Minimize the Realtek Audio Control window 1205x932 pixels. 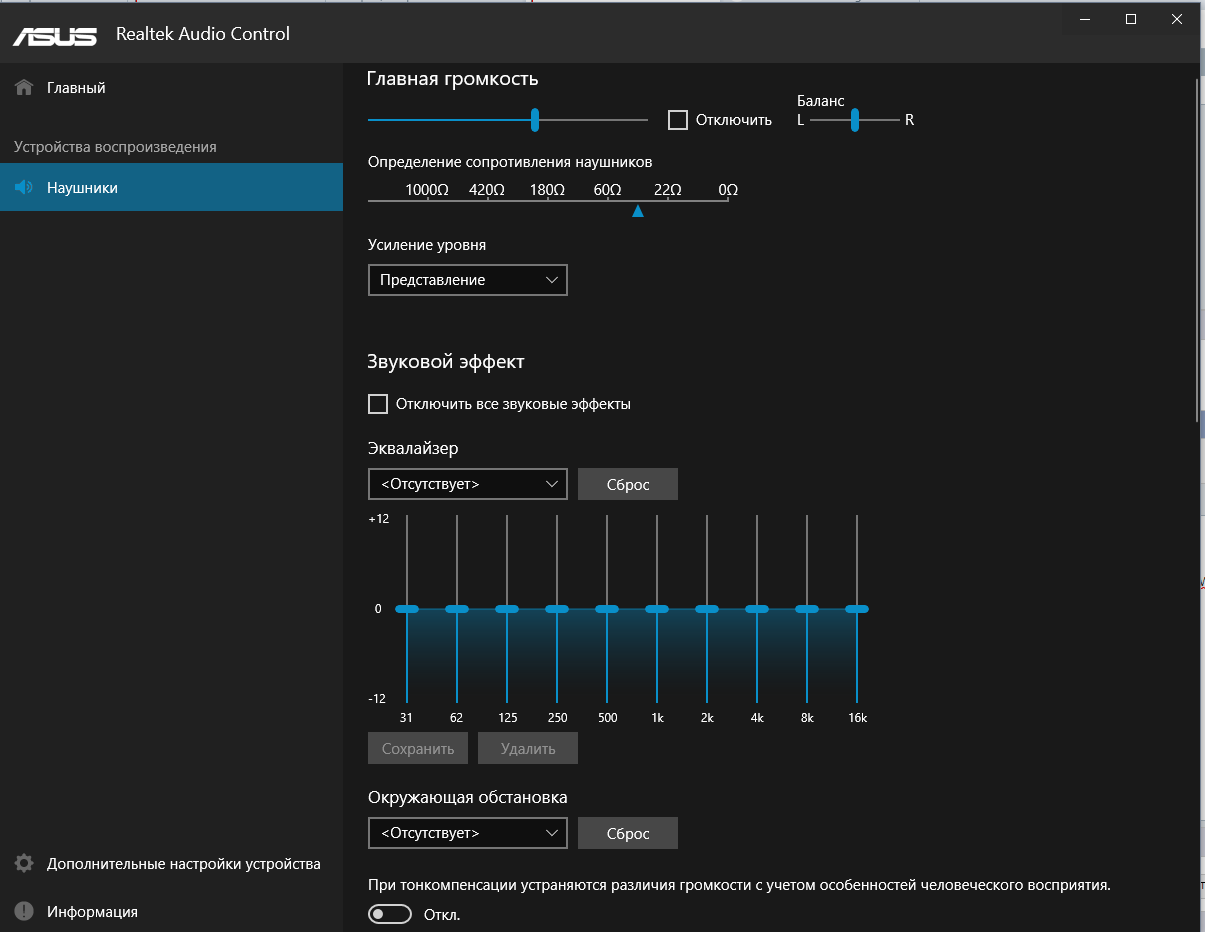point(1084,19)
